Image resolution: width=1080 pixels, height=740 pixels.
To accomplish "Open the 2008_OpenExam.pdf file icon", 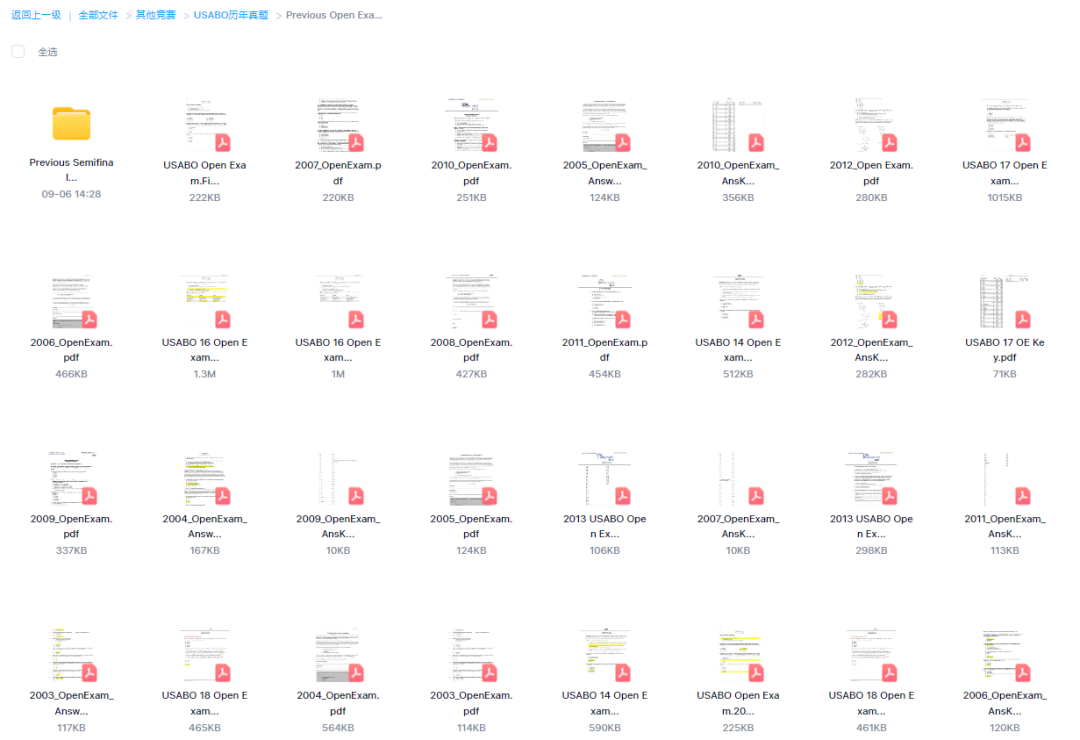I will point(471,302).
